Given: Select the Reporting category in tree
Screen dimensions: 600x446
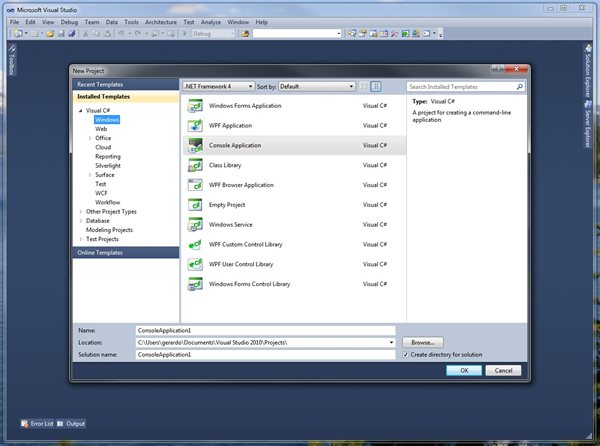Looking at the screenshot, I should (x=108, y=156).
